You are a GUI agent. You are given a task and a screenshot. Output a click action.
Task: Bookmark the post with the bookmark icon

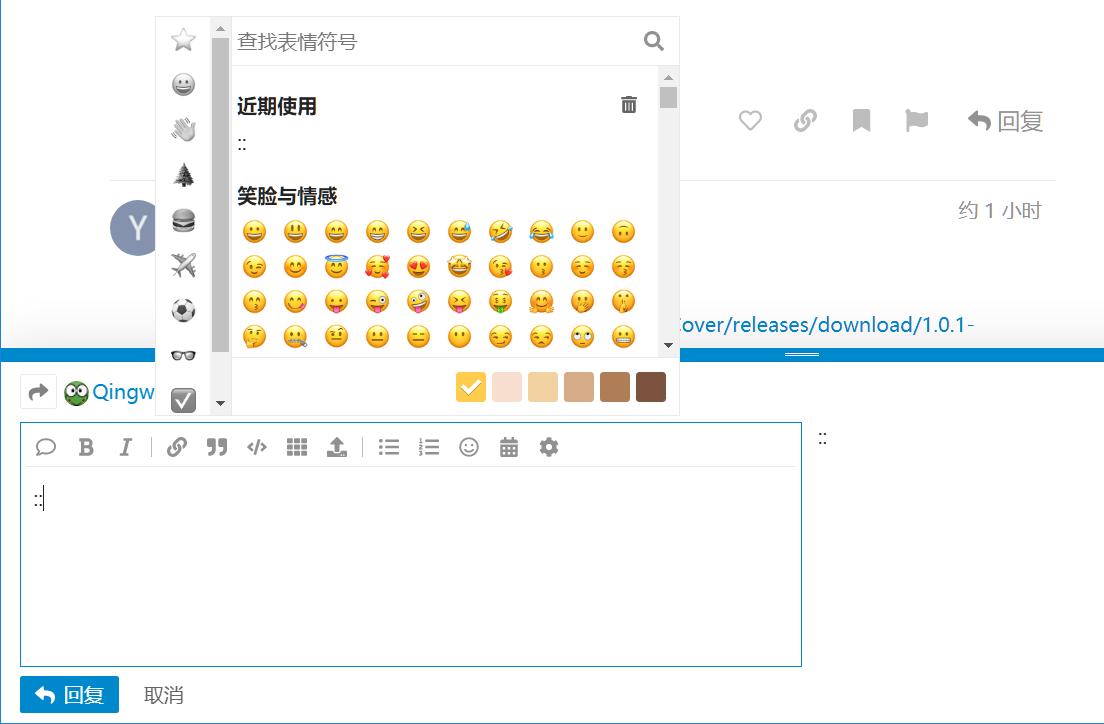(x=861, y=121)
